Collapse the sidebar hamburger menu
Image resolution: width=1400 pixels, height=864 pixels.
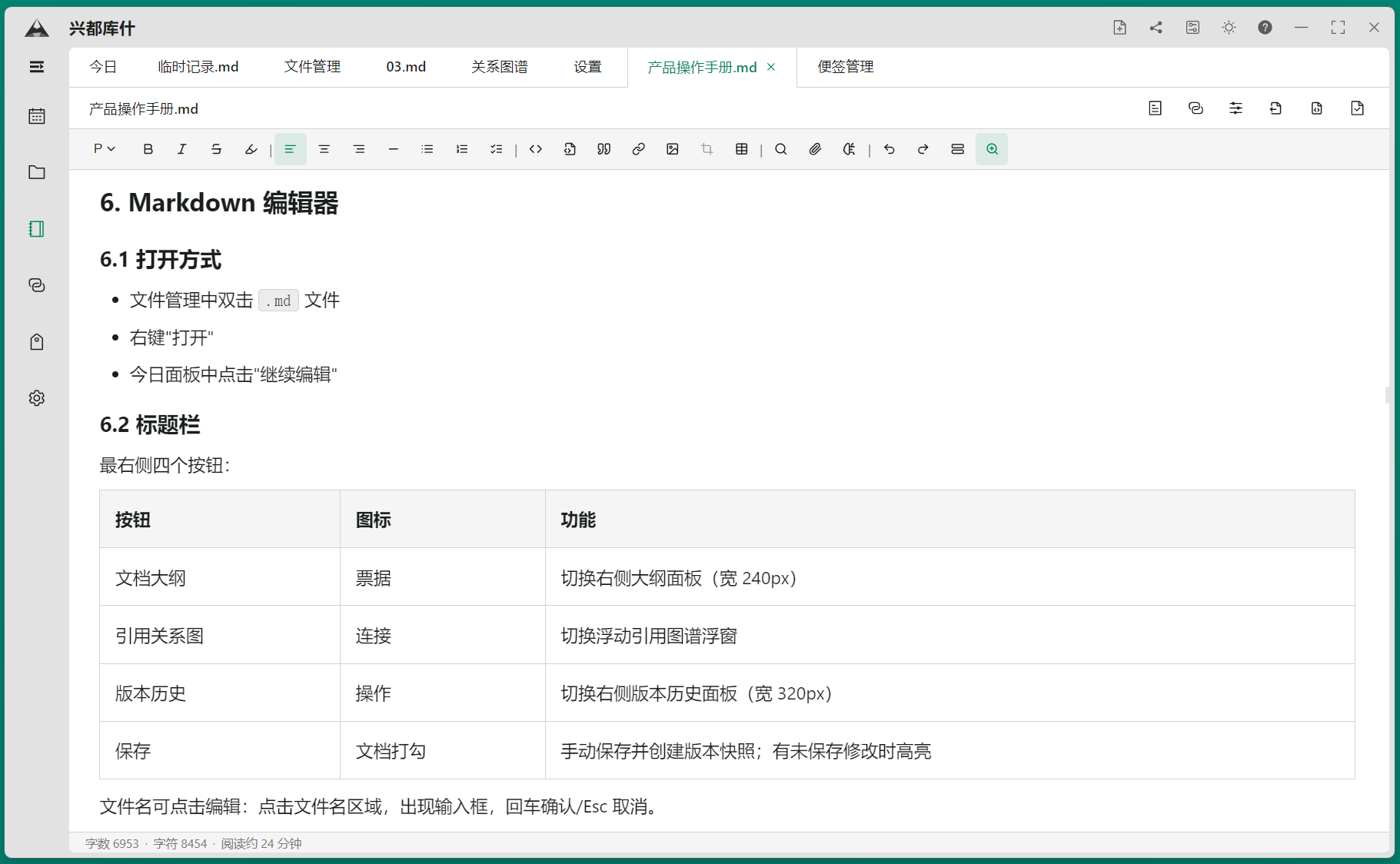(36, 67)
